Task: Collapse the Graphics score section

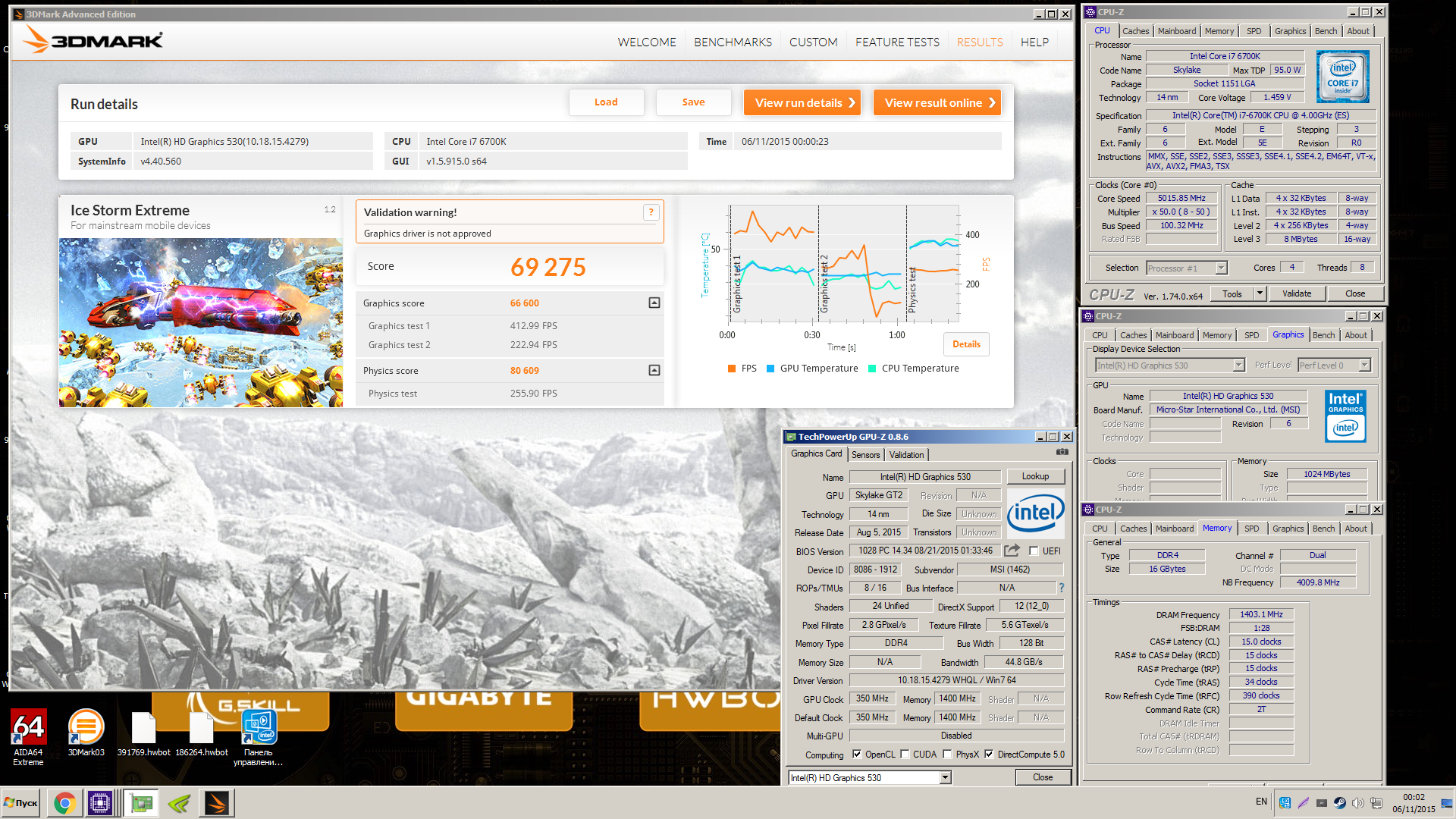Action: pos(654,303)
